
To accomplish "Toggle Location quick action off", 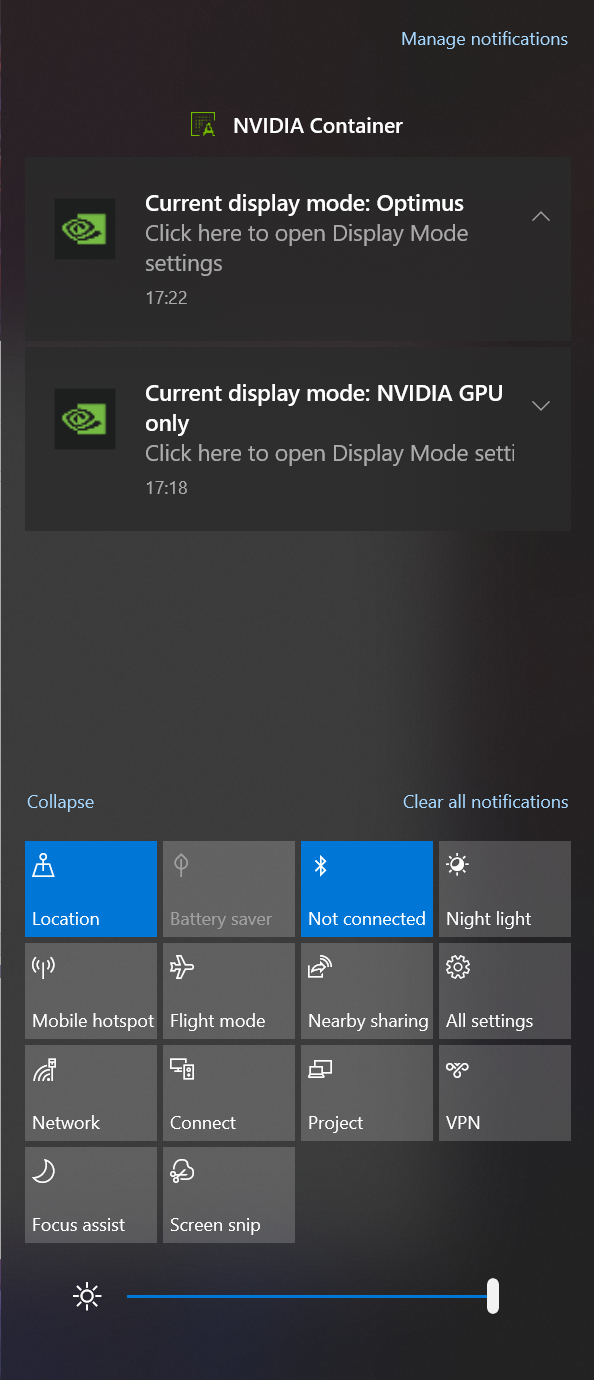I will (91, 889).
